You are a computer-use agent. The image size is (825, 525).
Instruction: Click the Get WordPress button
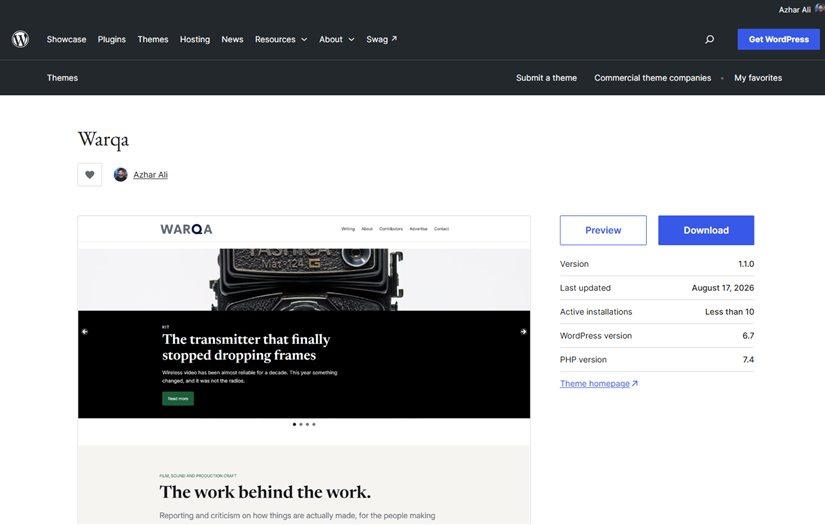pyautogui.click(x=778, y=39)
